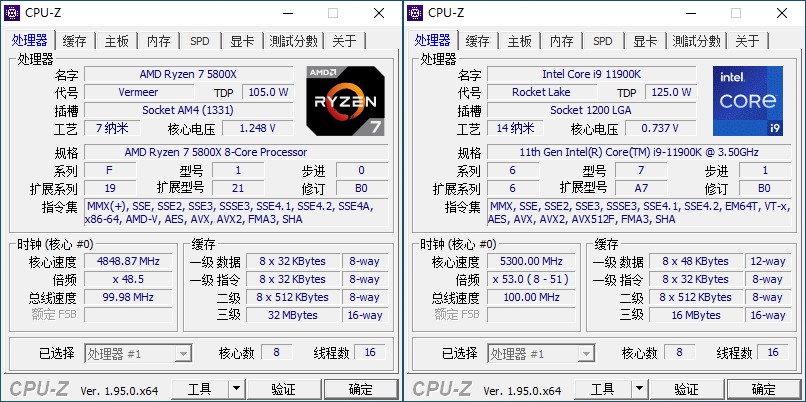The height and width of the screenshot is (402, 806).
Task: Click the 7 纳米 process value
Action: (112, 128)
